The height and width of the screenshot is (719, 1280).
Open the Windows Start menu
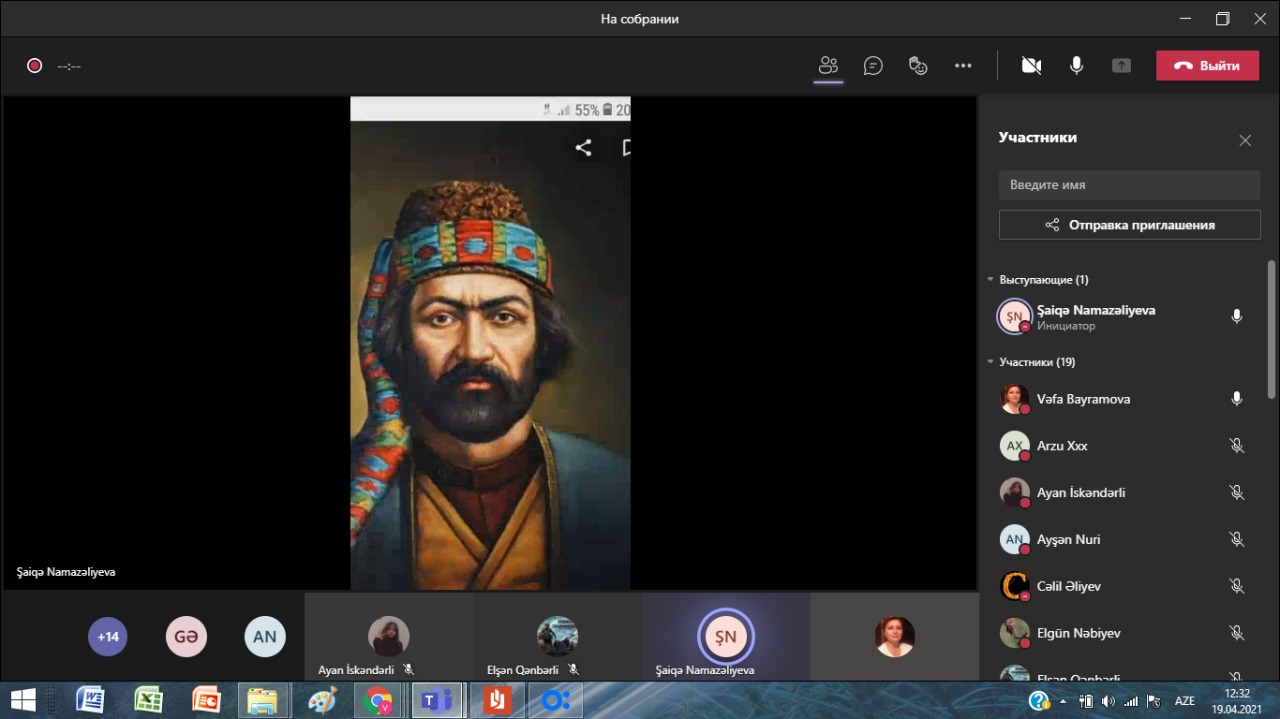pyautogui.click(x=24, y=700)
